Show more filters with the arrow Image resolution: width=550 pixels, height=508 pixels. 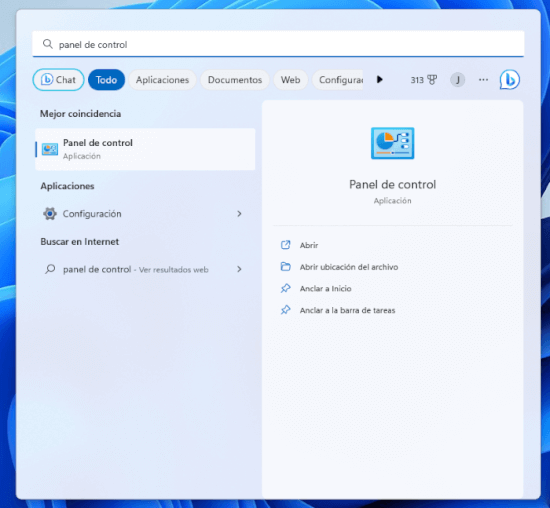click(x=379, y=80)
